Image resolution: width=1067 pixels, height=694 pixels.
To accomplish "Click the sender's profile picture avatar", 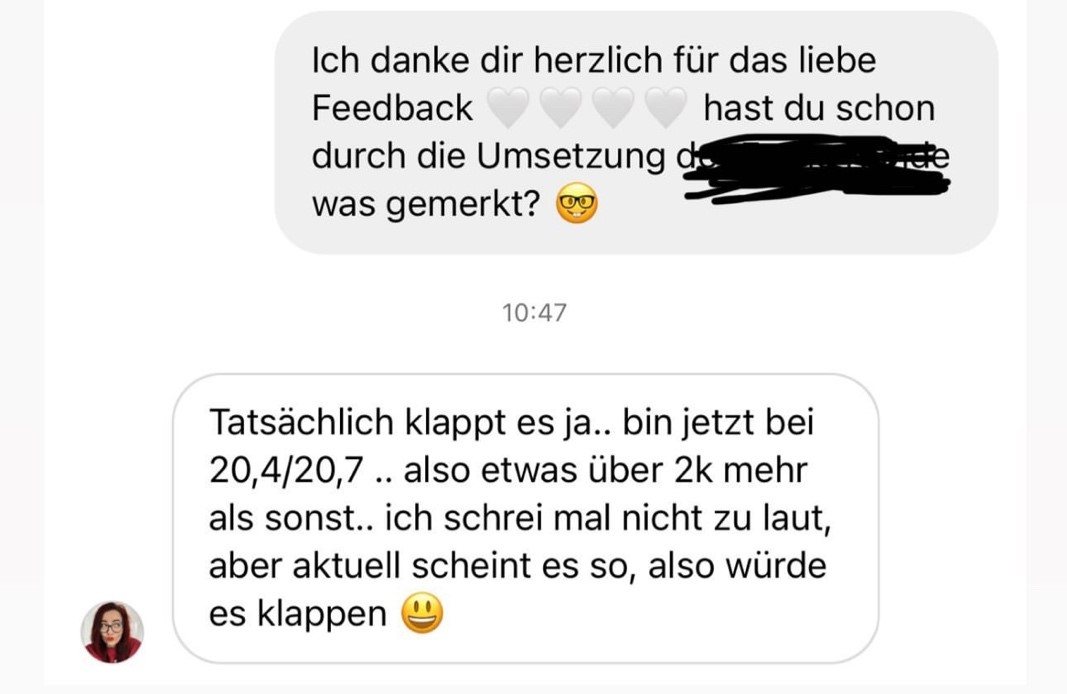I will pos(112,631).
